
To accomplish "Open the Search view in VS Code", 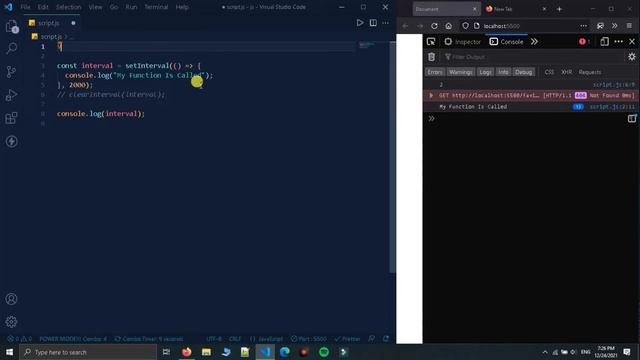I will (x=11, y=49).
